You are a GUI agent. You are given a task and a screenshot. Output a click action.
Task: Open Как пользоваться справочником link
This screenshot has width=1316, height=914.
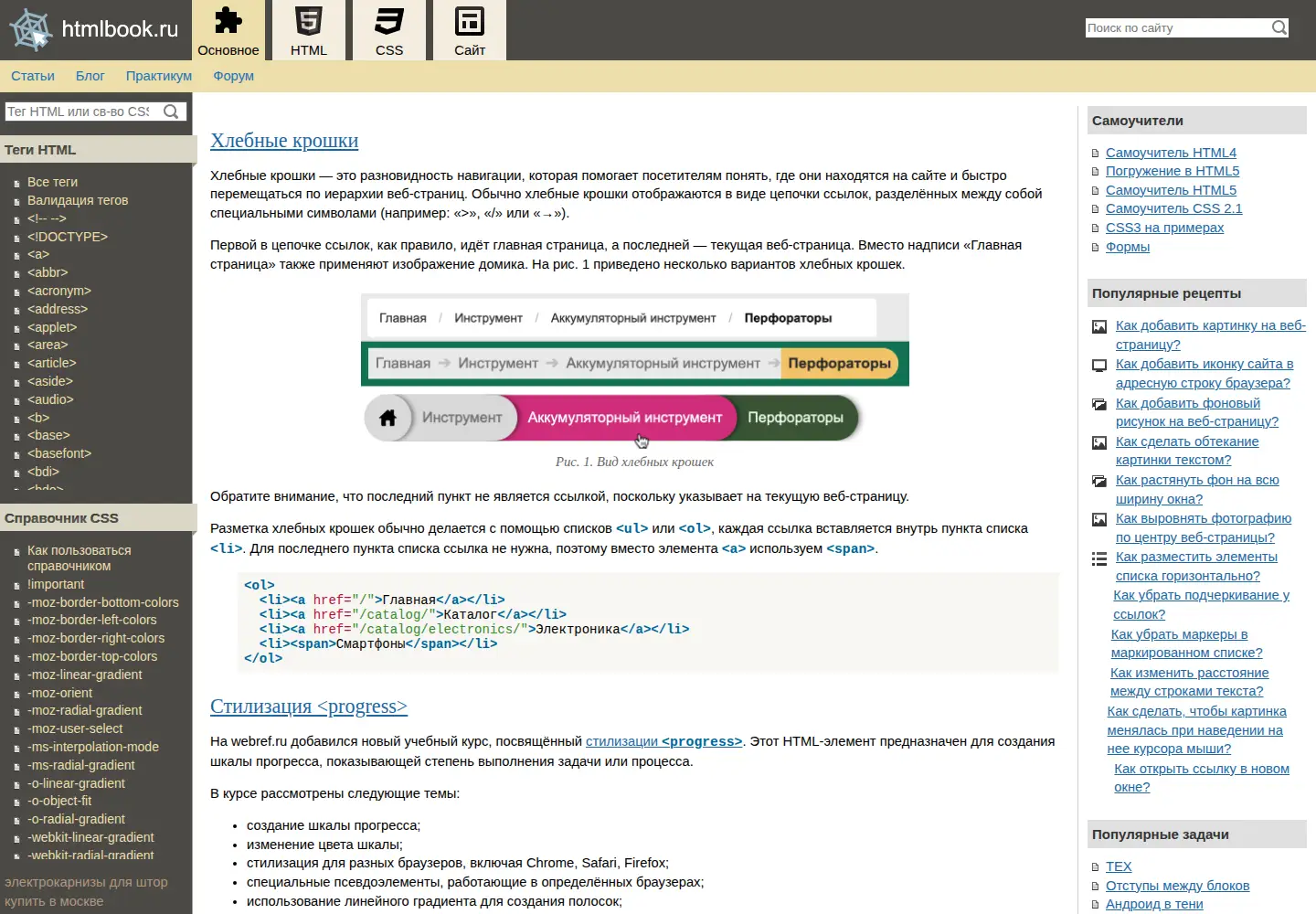pos(79,558)
